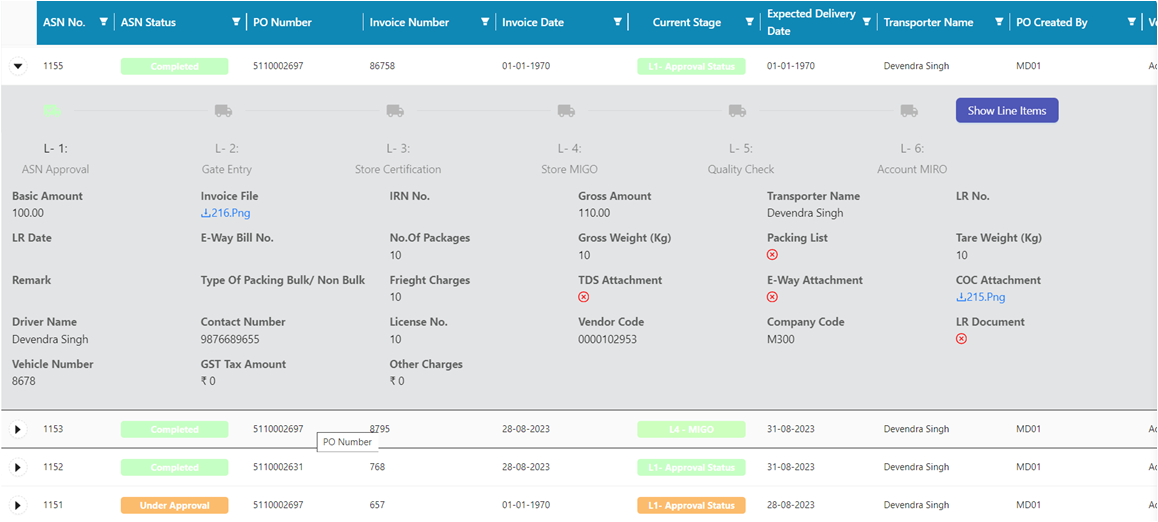Click the Packing List missing-file icon
1158x522 pixels.
(x=772, y=255)
